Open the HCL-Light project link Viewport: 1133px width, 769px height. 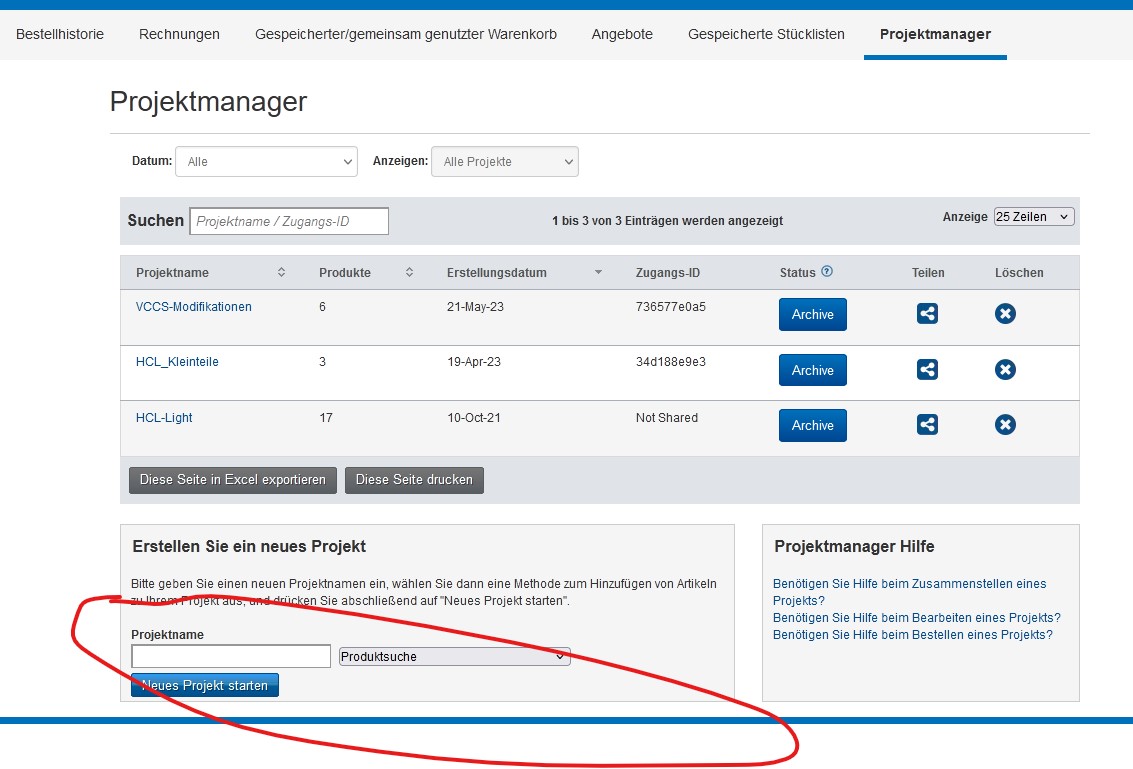pyautogui.click(x=164, y=417)
